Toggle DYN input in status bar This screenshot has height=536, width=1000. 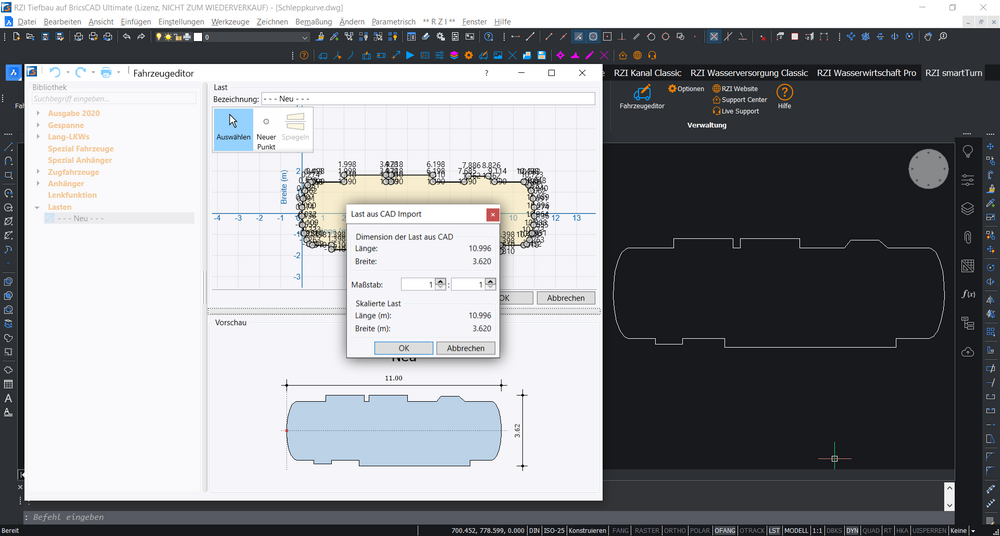[852, 530]
